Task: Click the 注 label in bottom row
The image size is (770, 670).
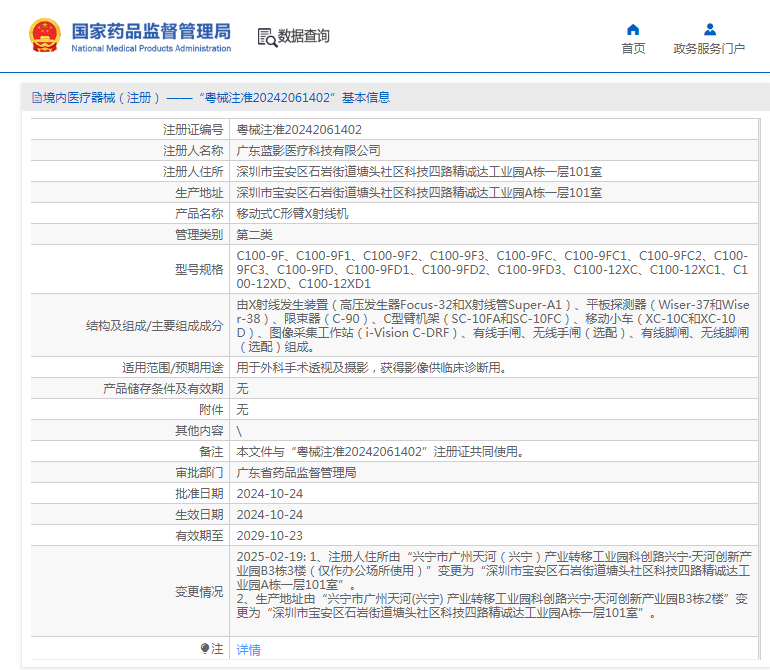Action: pyautogui.click(x=218, y=649)
